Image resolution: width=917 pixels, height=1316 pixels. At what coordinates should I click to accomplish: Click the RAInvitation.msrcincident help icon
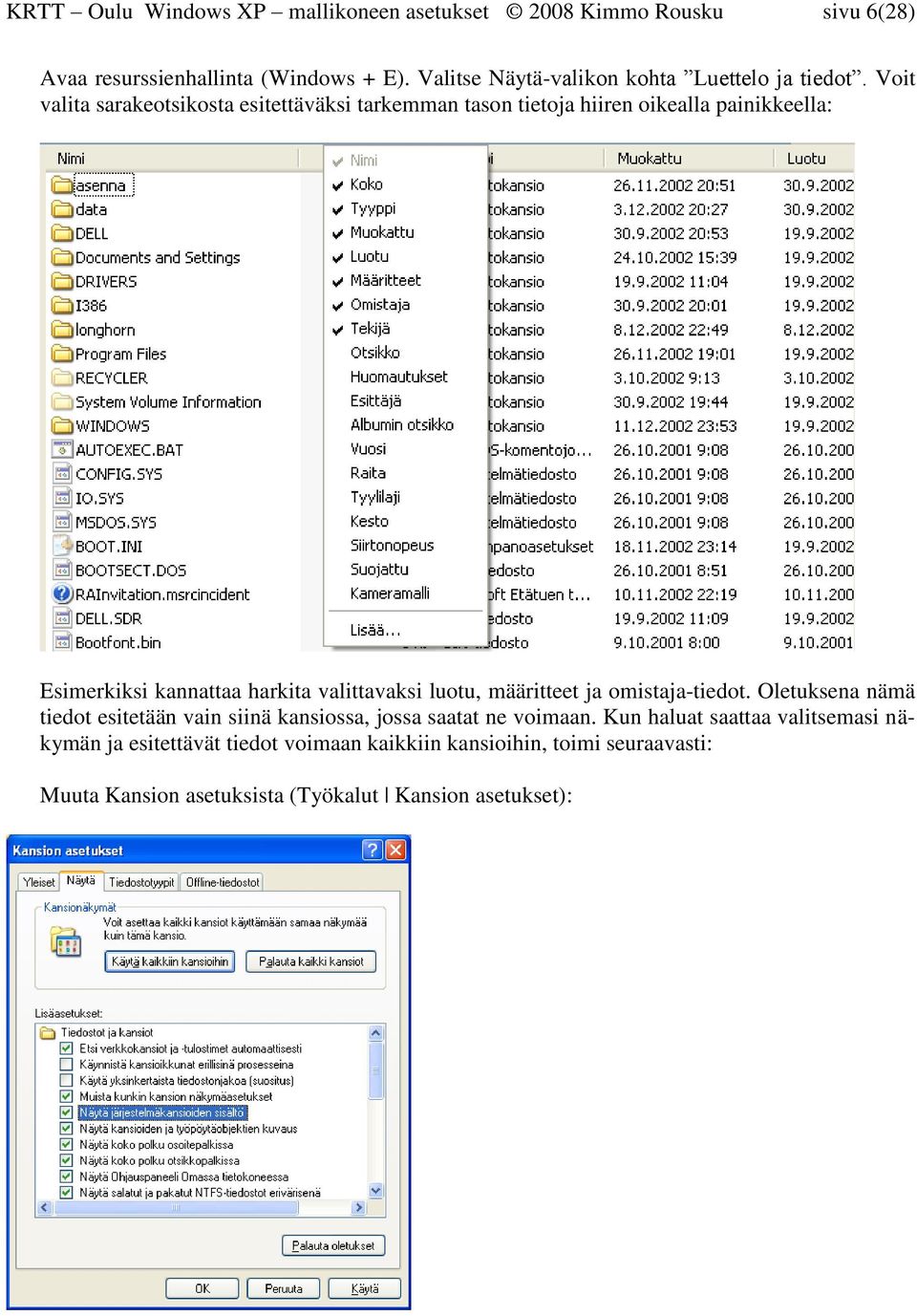(62, 594)
